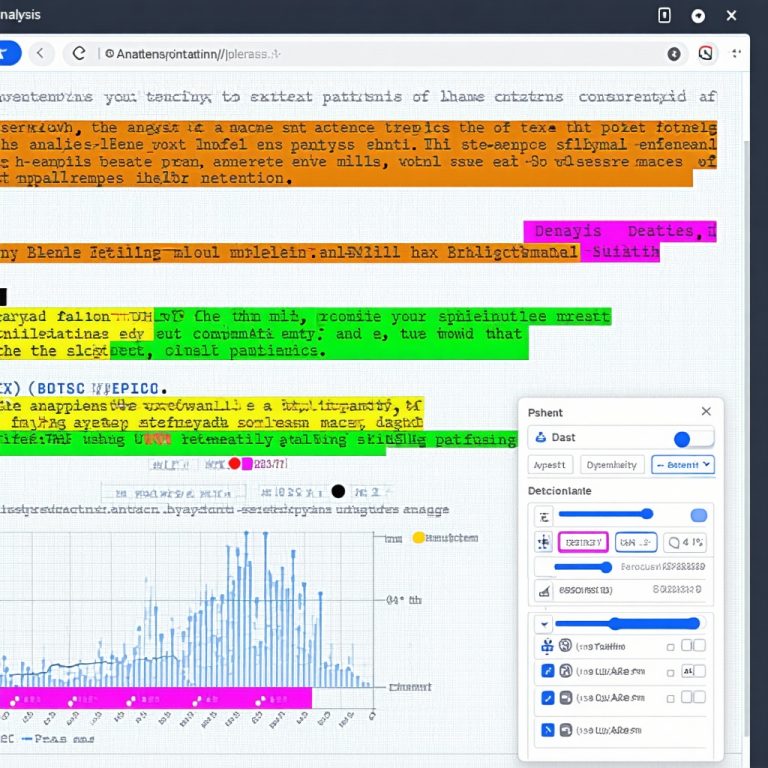768x768 pixels.
Task: Click the Detcionlante section label
Action: [559, 491]
